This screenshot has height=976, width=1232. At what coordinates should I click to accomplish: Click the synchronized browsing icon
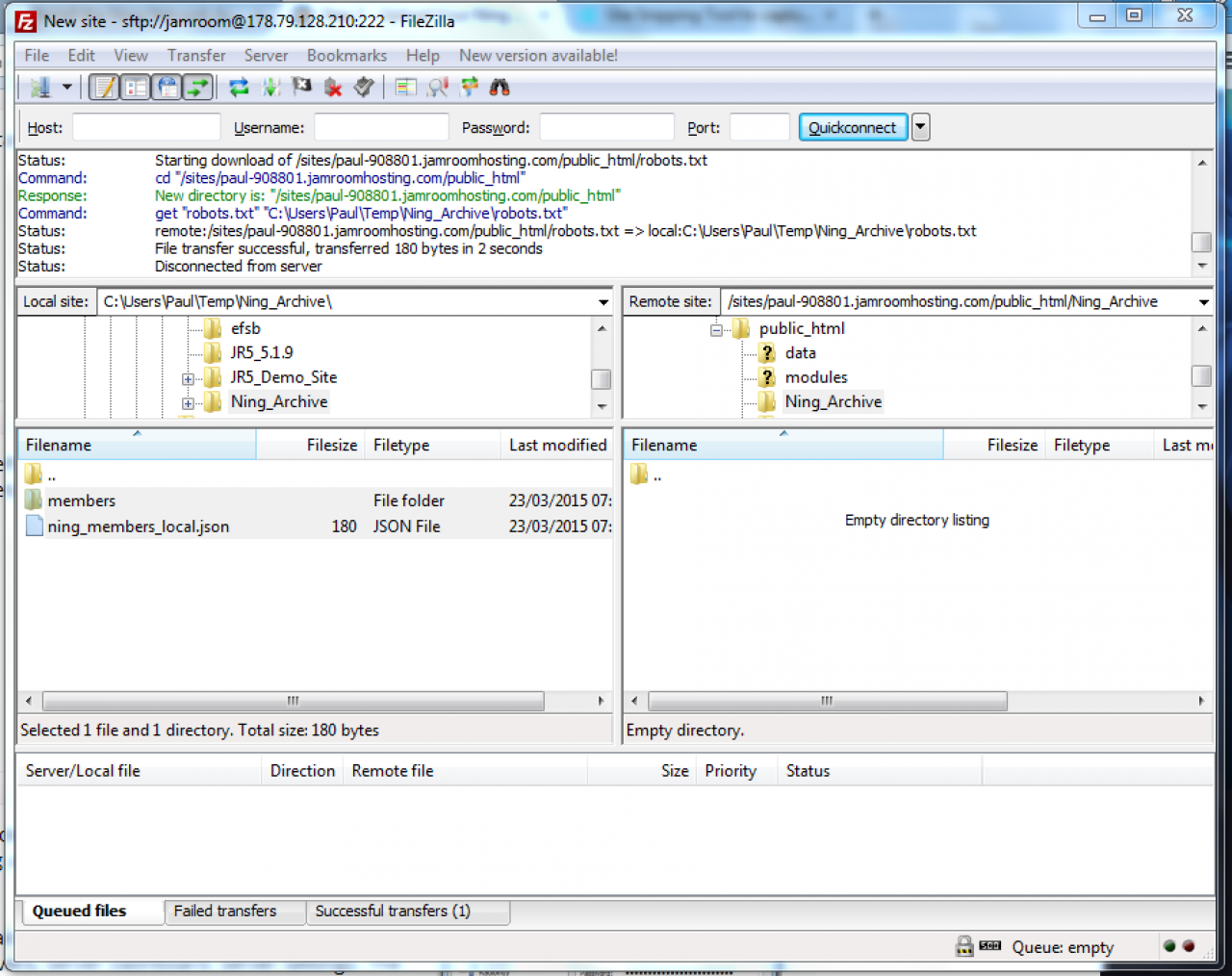tap(470, 88)
